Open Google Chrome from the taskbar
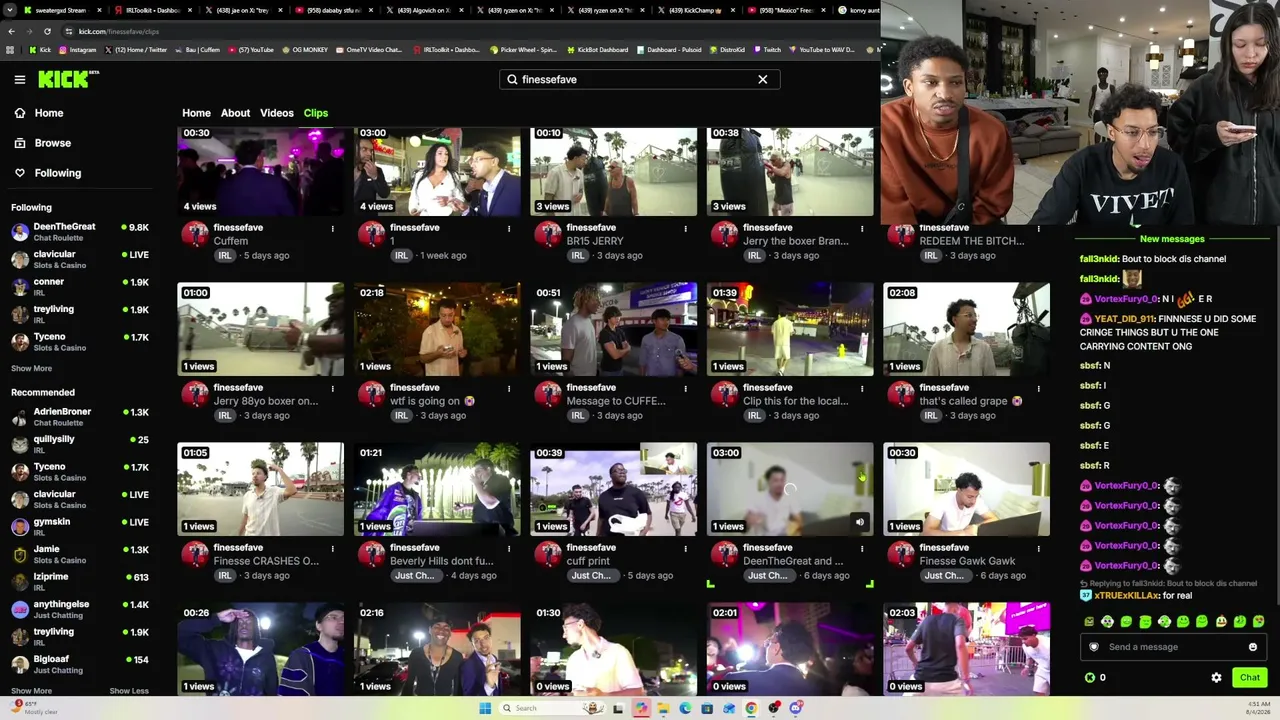Viewport: 1280px width, 720px height. 750,708
